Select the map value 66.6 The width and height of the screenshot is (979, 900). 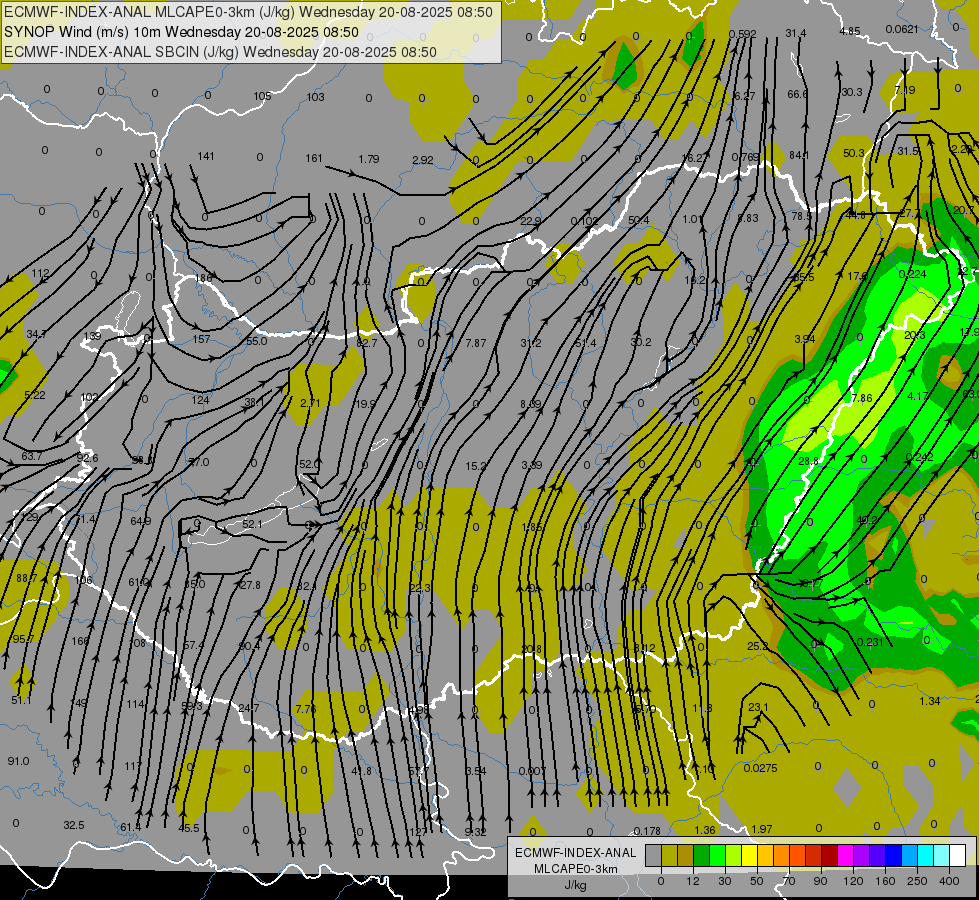click(797, 94)
